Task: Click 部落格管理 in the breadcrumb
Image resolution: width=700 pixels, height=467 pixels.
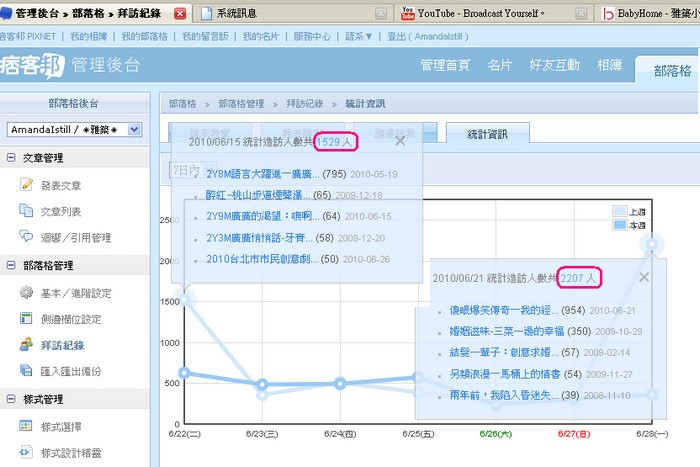Action: [242, 104]
